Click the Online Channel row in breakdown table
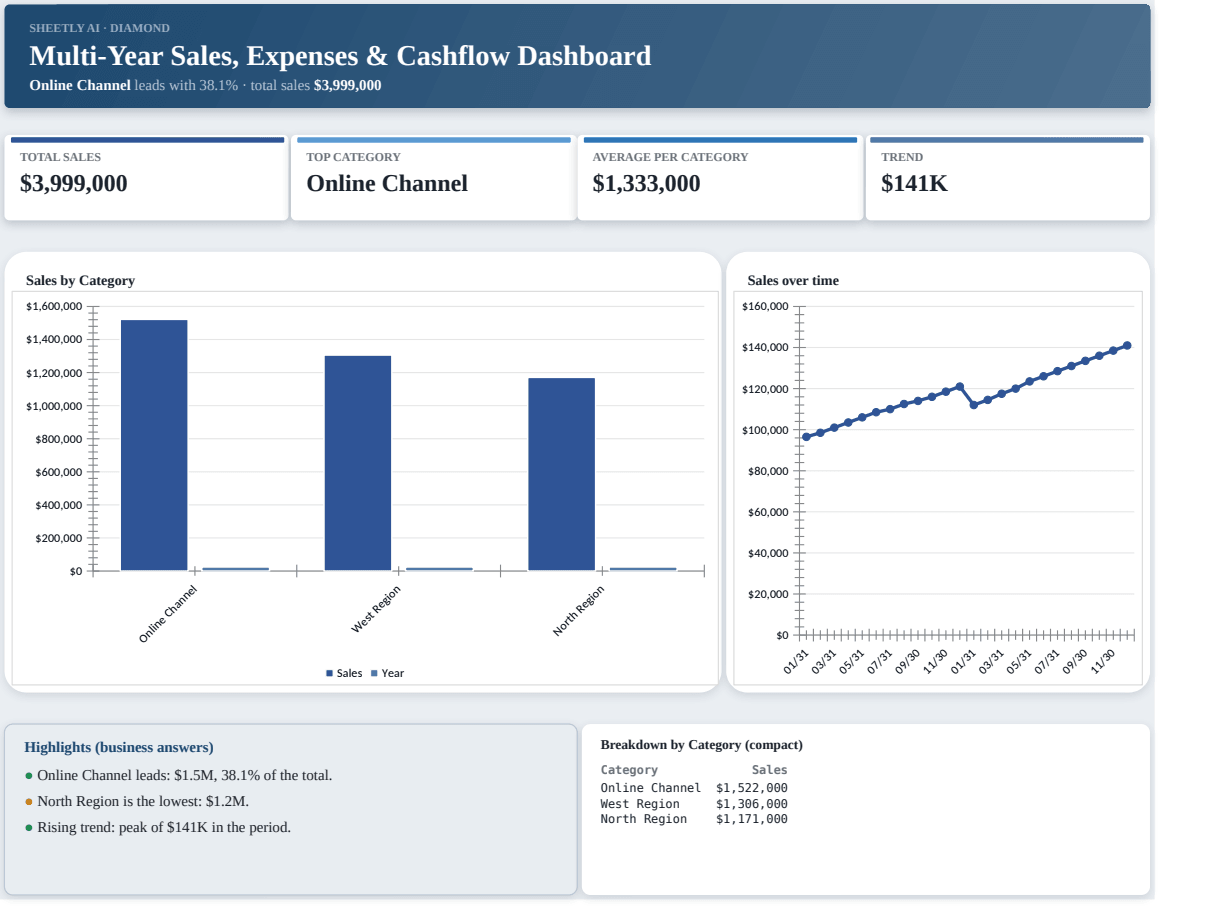Screen dimensions: 1227x922 point(694,788)
